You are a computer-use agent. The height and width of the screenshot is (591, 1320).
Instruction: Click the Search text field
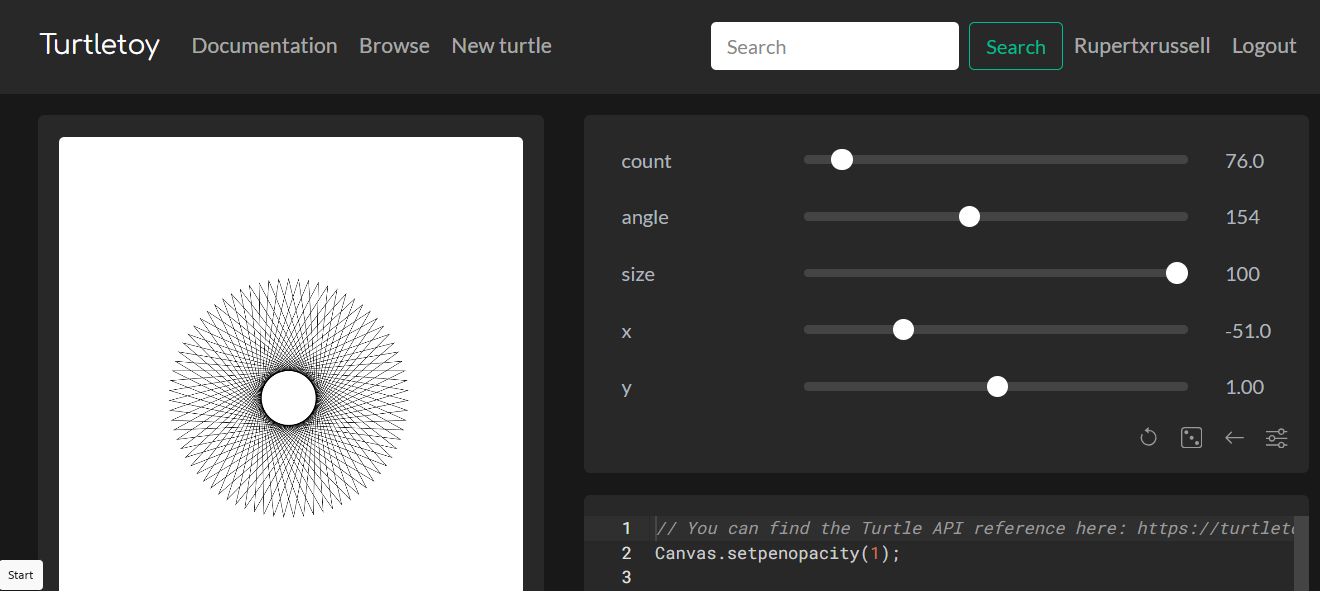tap(834, 46)
